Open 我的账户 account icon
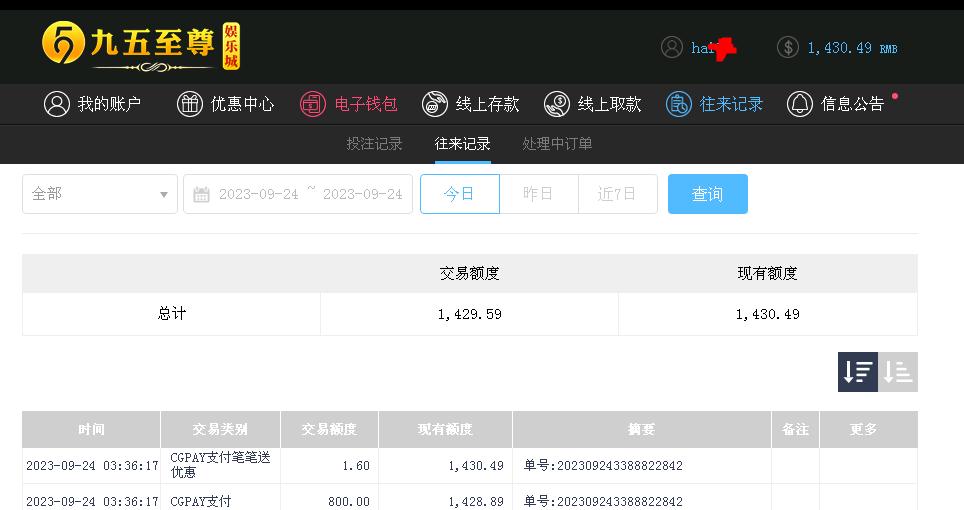 (57, 104)
